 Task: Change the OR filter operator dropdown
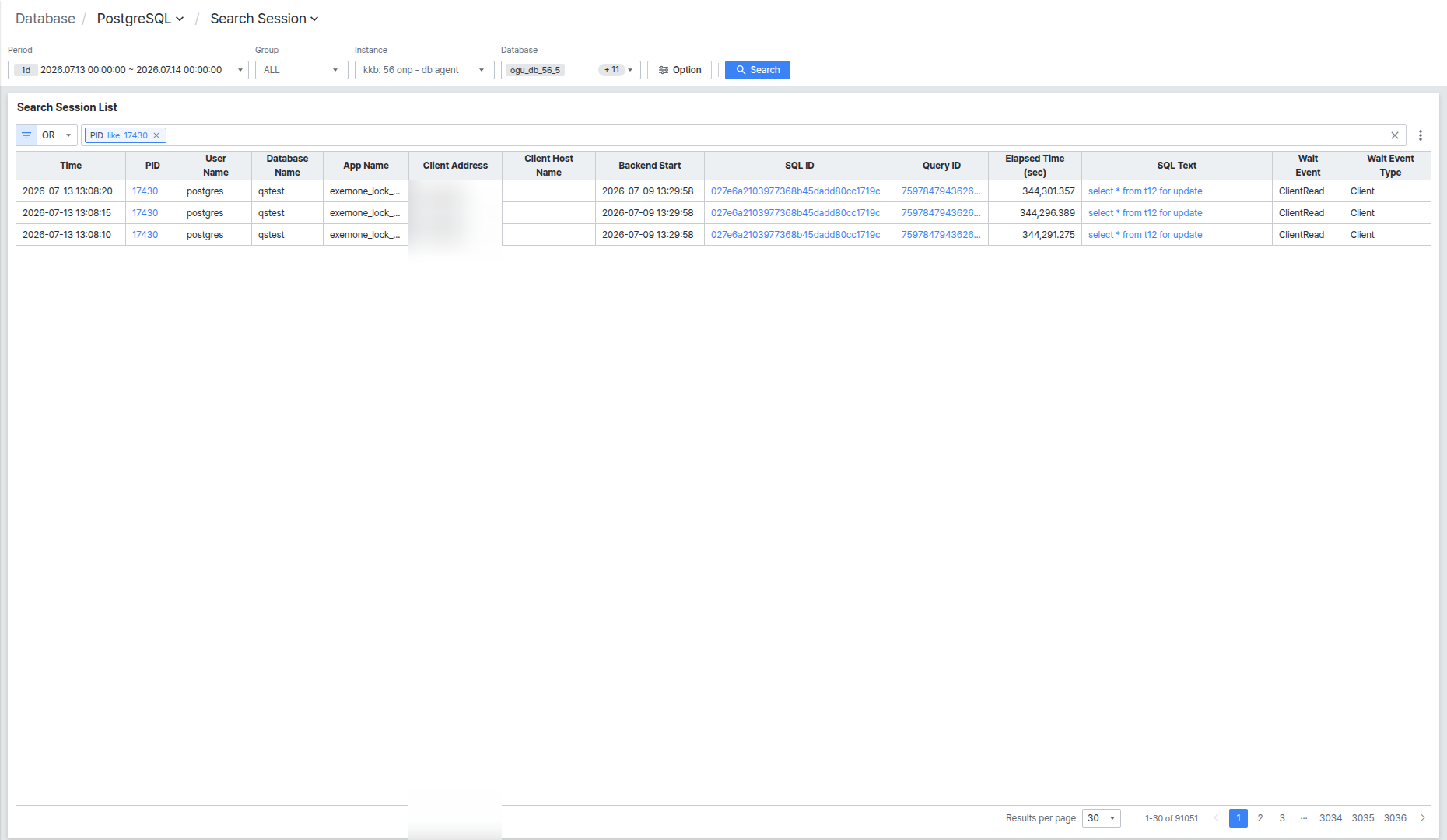57,135
